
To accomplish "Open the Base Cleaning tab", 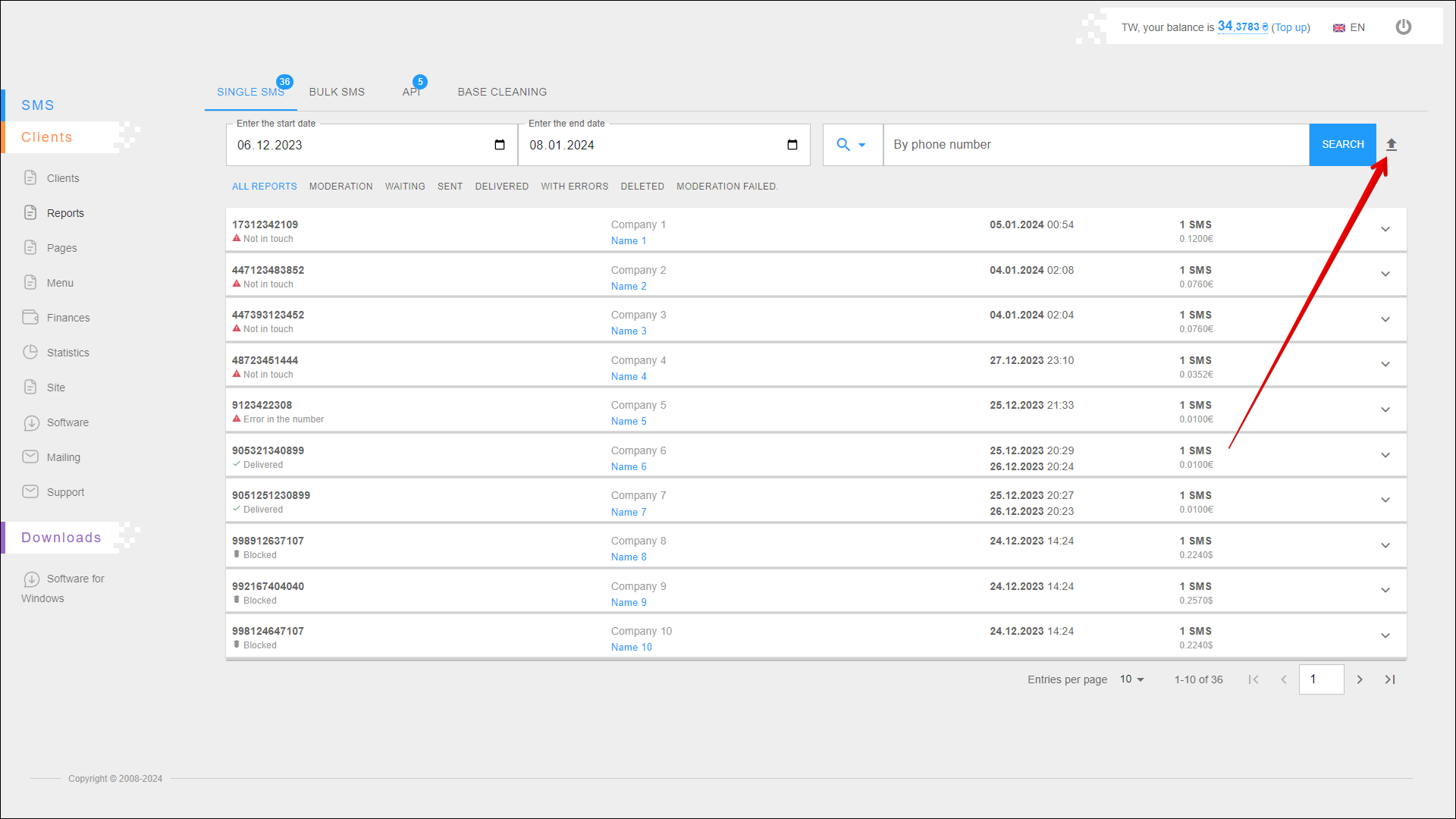I will click(x=501, y=92).
